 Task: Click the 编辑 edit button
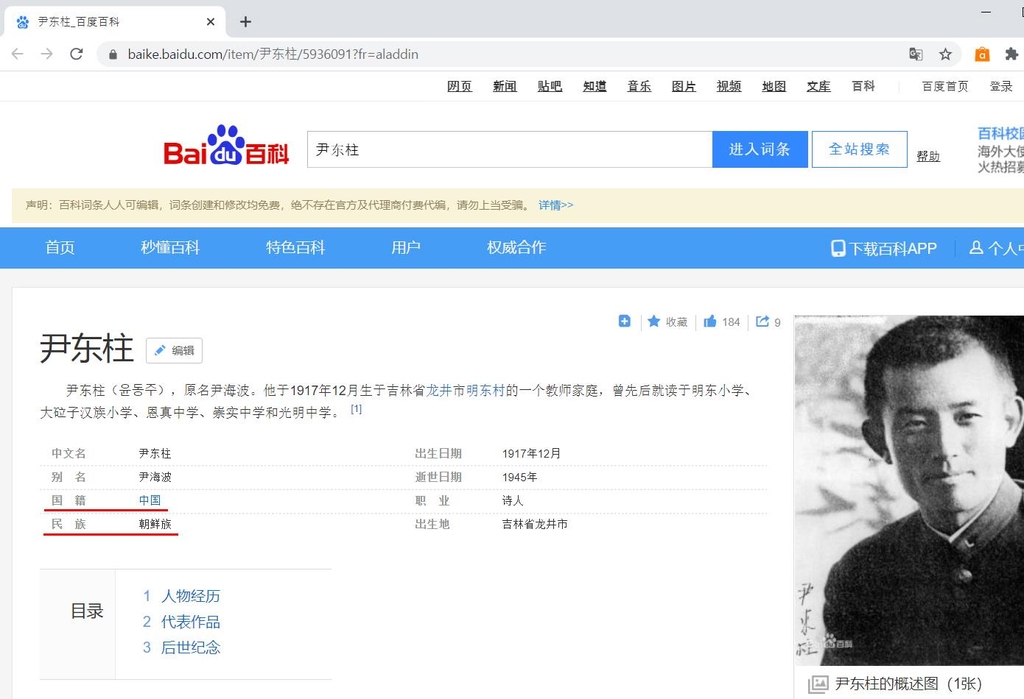click(174, 350)
